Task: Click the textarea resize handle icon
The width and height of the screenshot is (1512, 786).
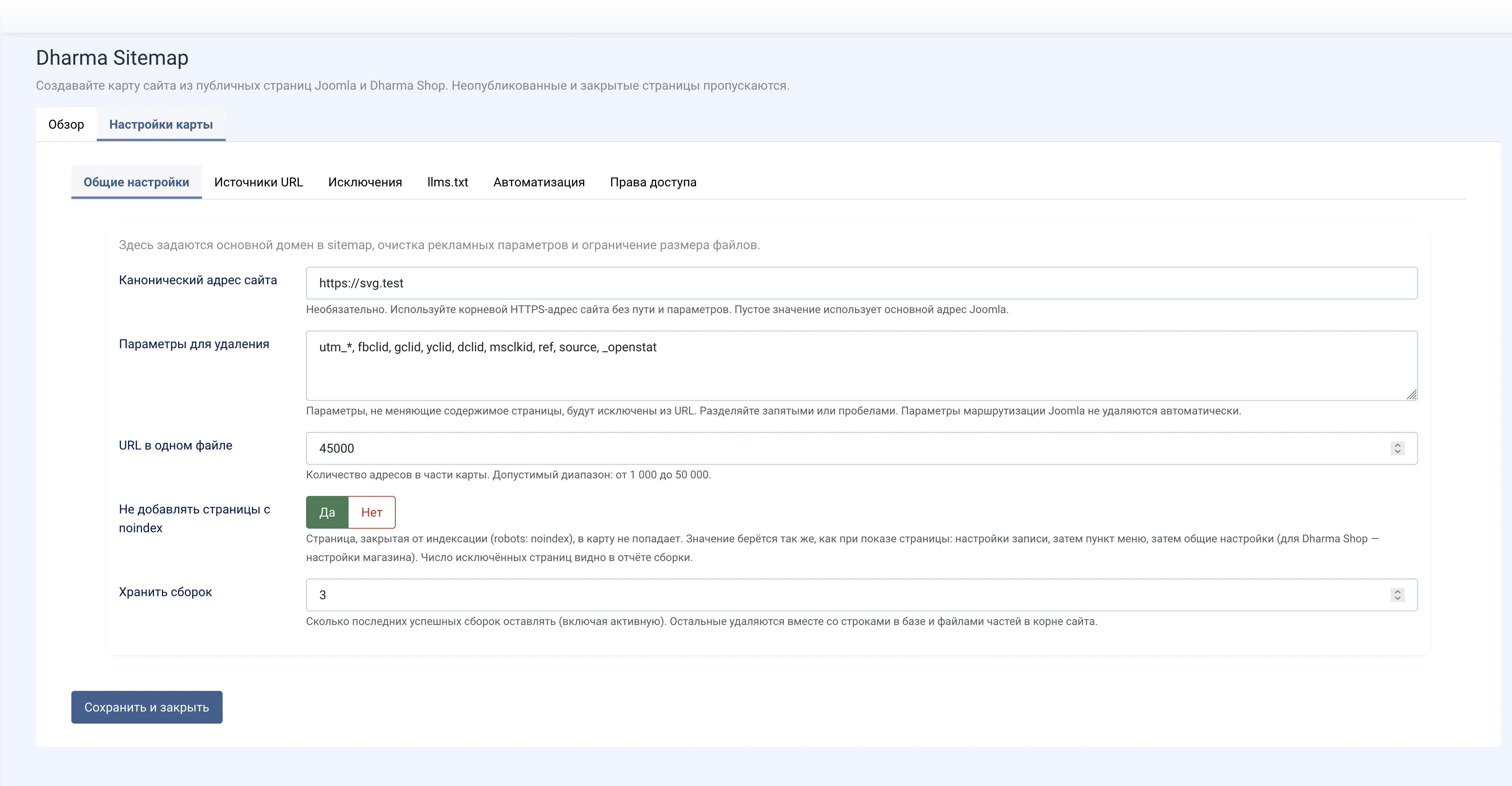Action: (x=1412, y=395)
